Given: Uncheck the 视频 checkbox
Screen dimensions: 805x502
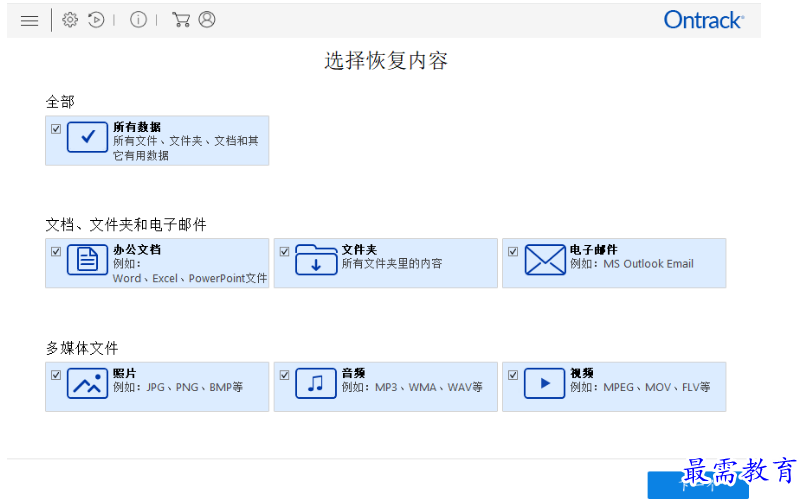Looking at the screenshot, I should click(x=513, y=375).
